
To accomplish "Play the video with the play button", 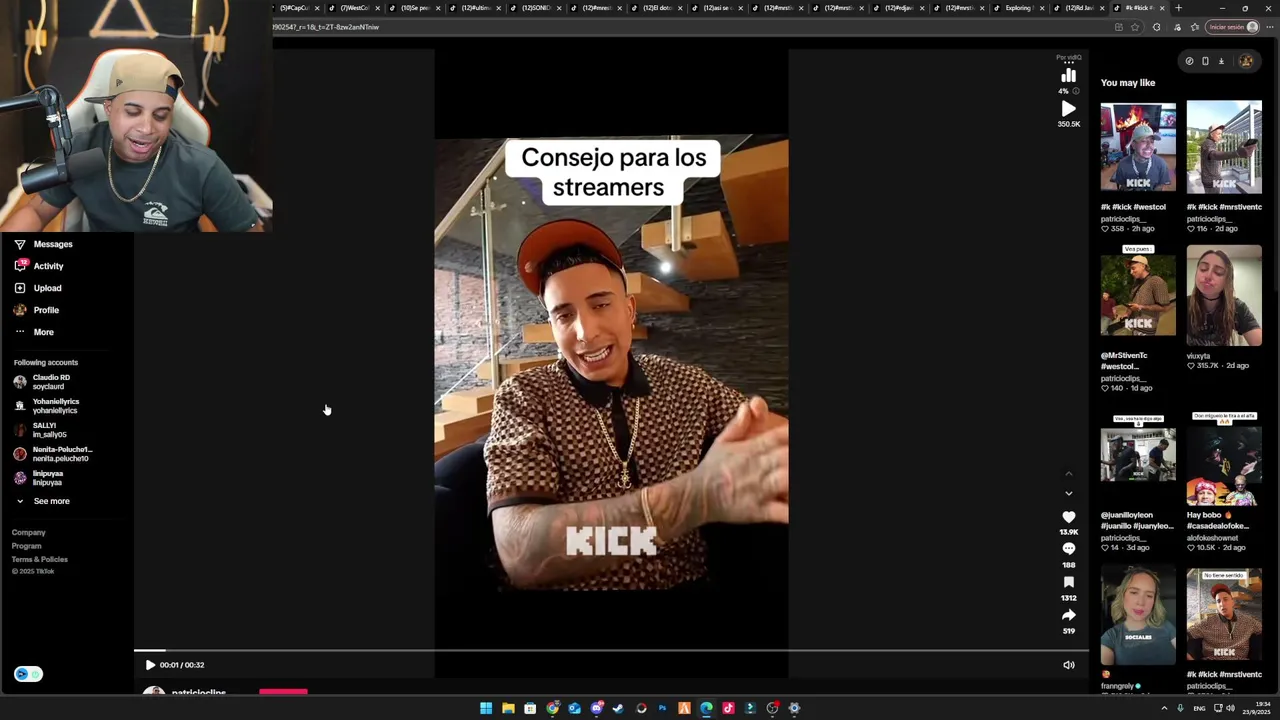I will click(x=150, y=665).
